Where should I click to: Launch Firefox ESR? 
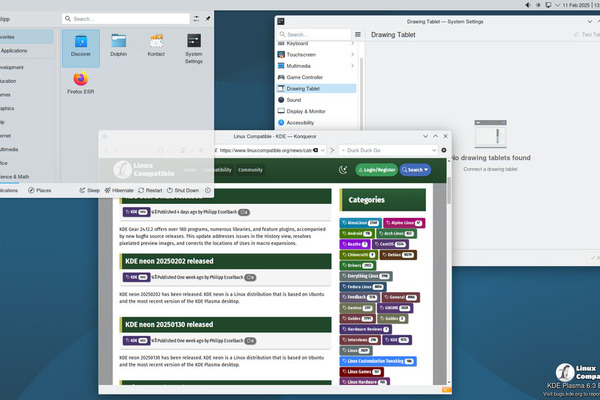coord(81,83)
